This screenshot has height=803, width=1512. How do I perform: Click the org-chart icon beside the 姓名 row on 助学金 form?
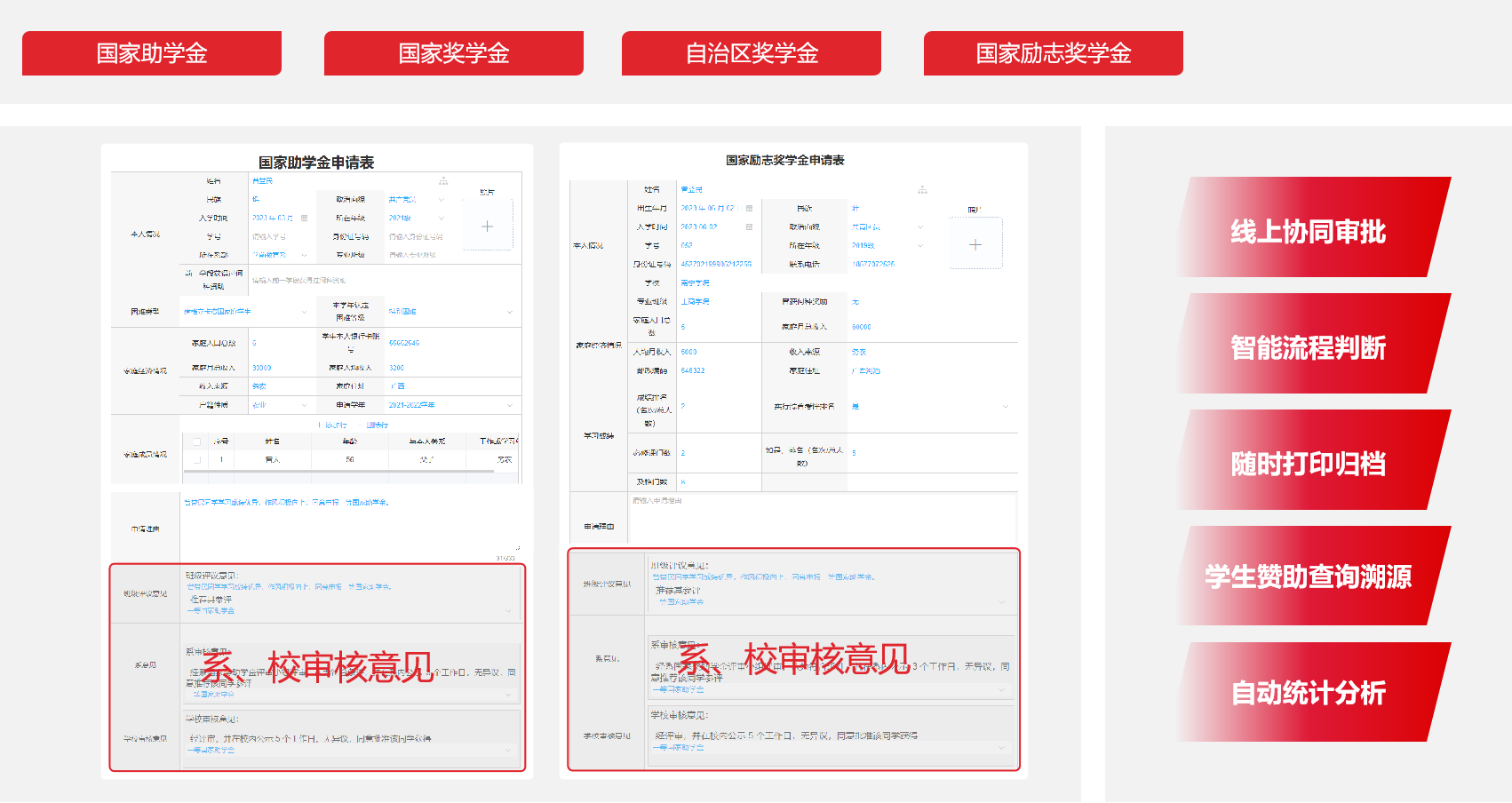click(443, 181)
